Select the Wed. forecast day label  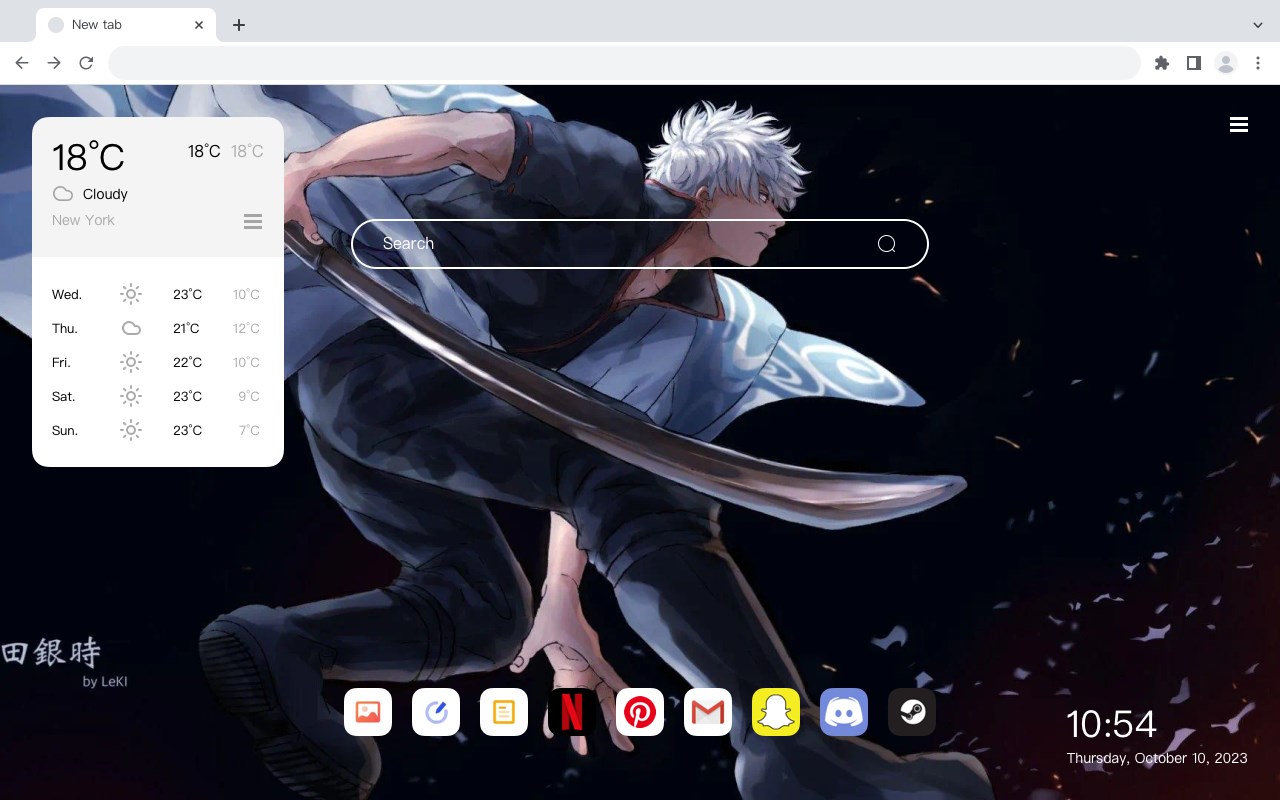[67, 294]
